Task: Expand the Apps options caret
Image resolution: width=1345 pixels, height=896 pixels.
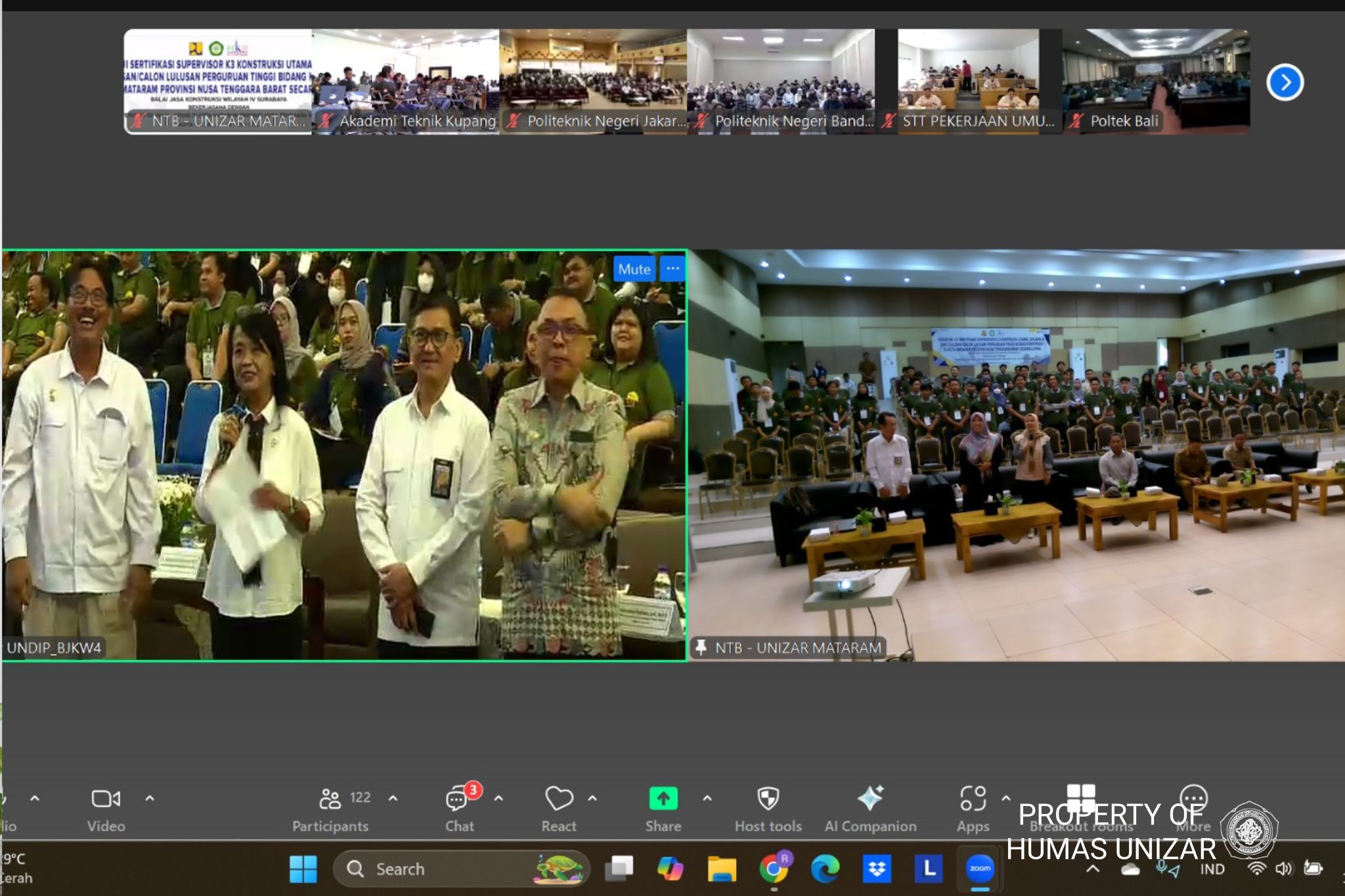Action: tap(1006, 798)
